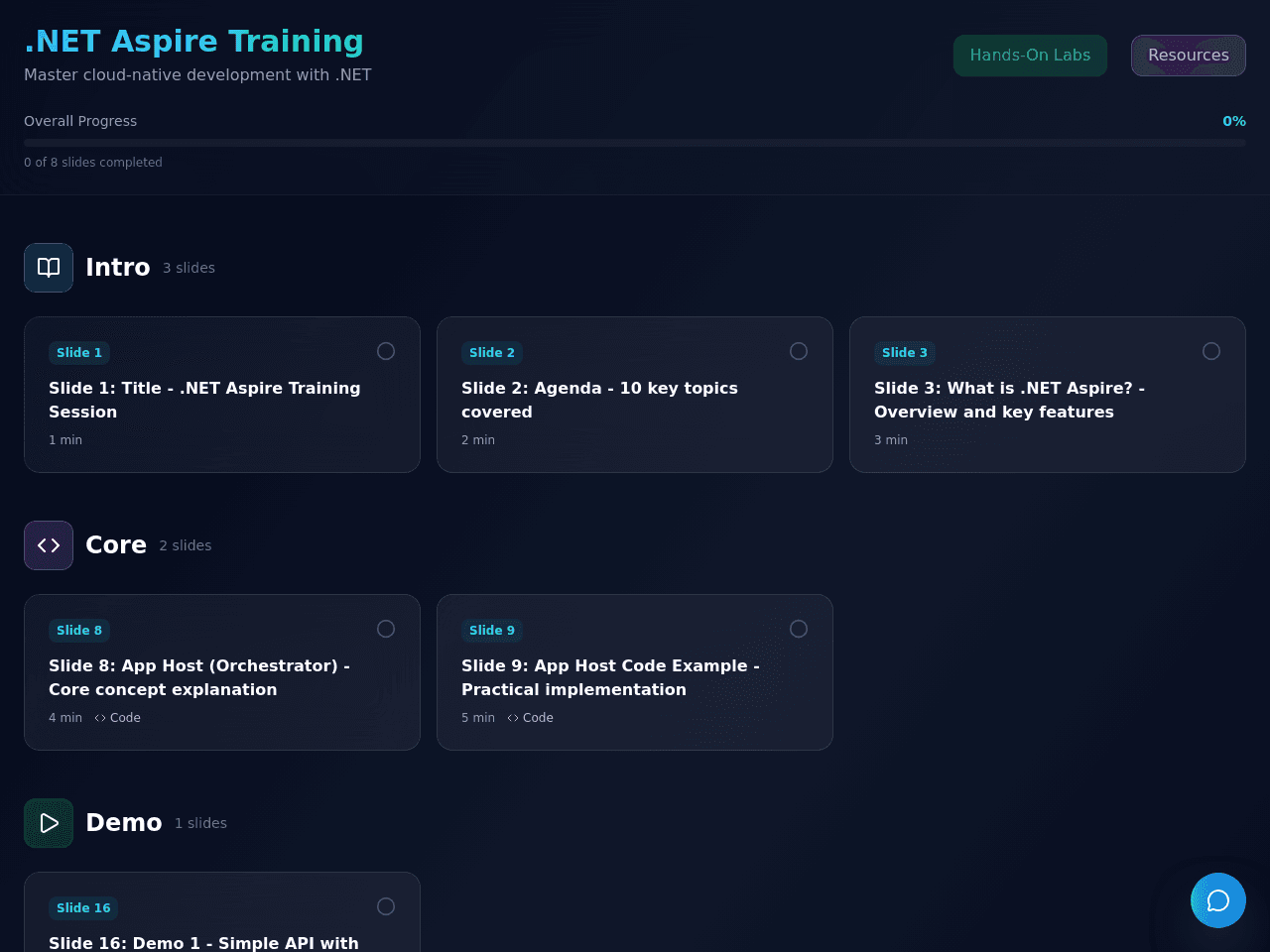Click the 'Slide 8' badge
The image size is (1270, 952).
pos(79,631)
